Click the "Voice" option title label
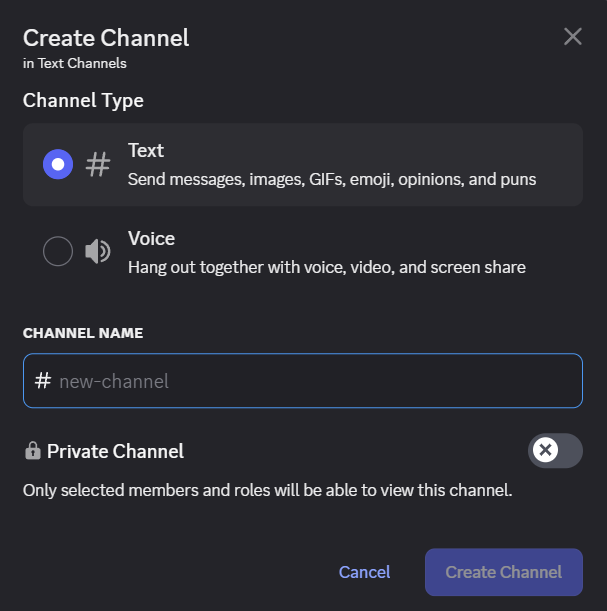607x611 pixels. 151,239
